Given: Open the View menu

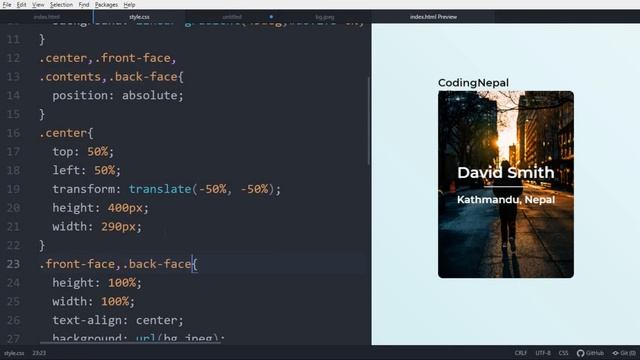Looking at the screenshot, I should click(x=38, y=5).
